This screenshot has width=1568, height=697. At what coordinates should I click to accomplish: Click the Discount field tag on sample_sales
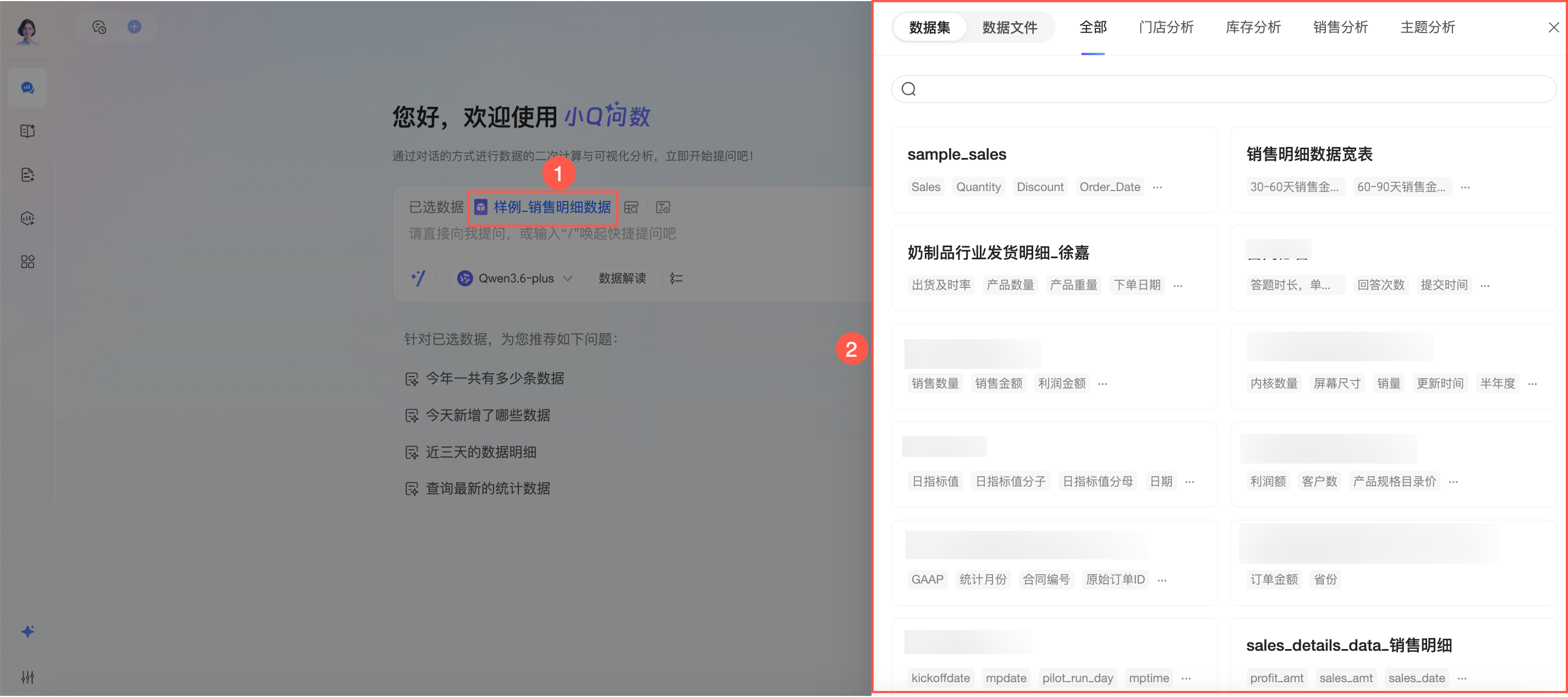point(1040,188)
